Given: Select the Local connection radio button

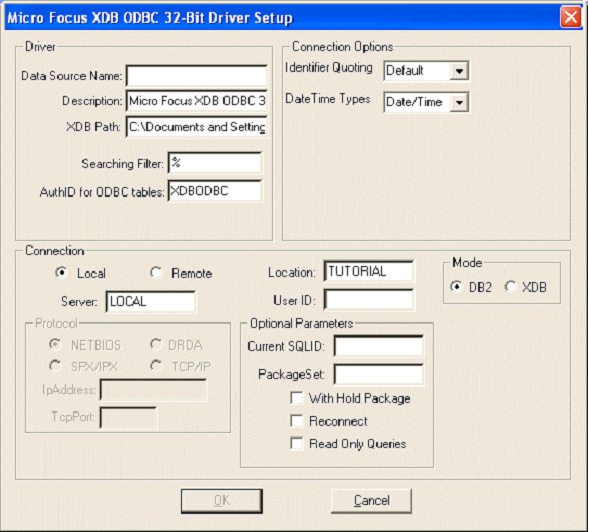Looking at the screenshot, I should [x=61, y=272].
